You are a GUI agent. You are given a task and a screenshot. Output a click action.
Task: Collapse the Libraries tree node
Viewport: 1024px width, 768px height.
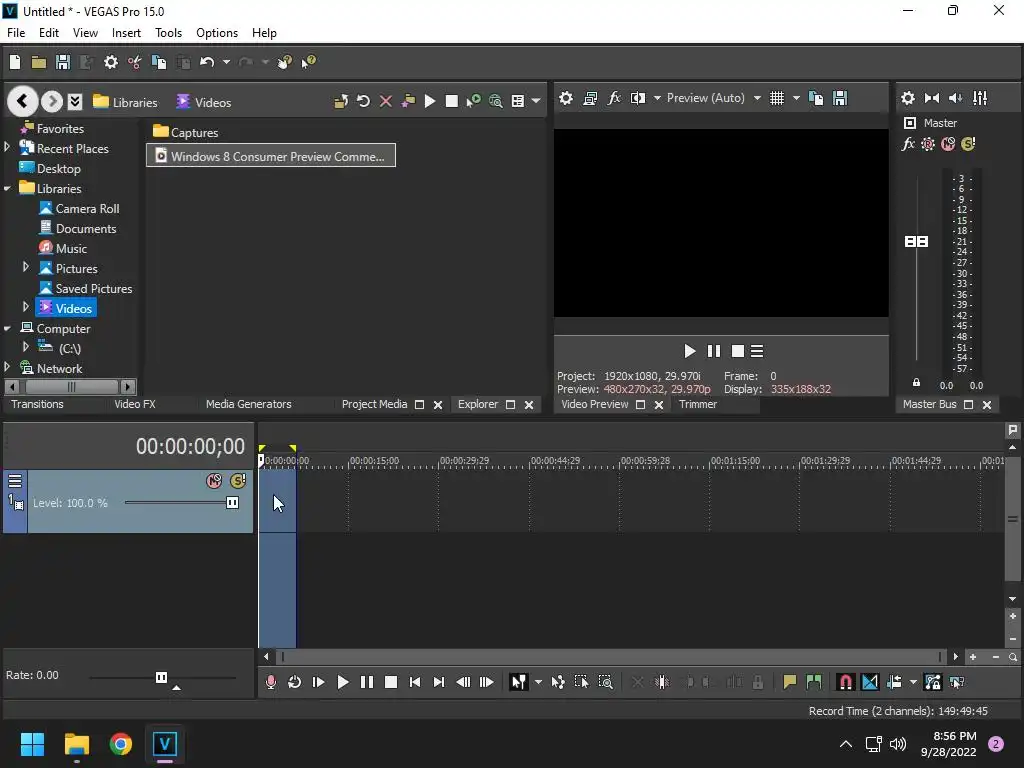[7, 189]
